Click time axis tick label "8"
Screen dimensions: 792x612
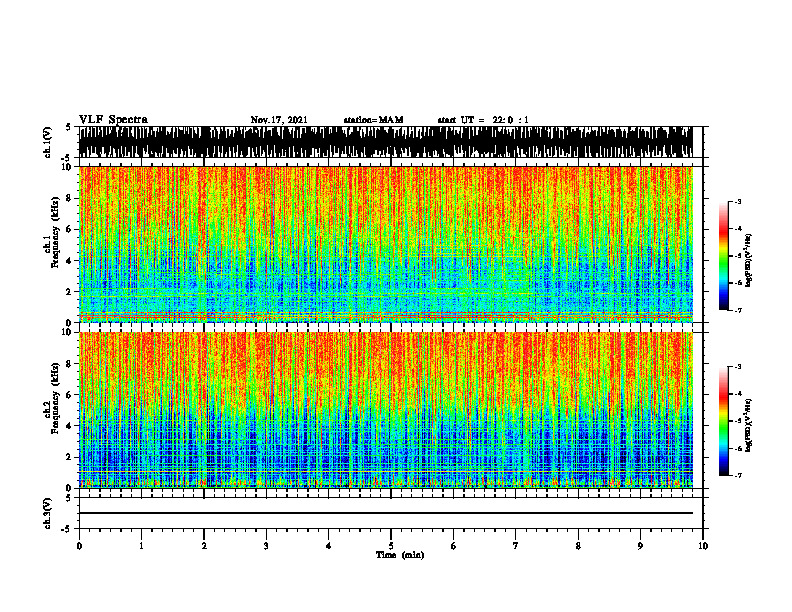tap(578, 546)
